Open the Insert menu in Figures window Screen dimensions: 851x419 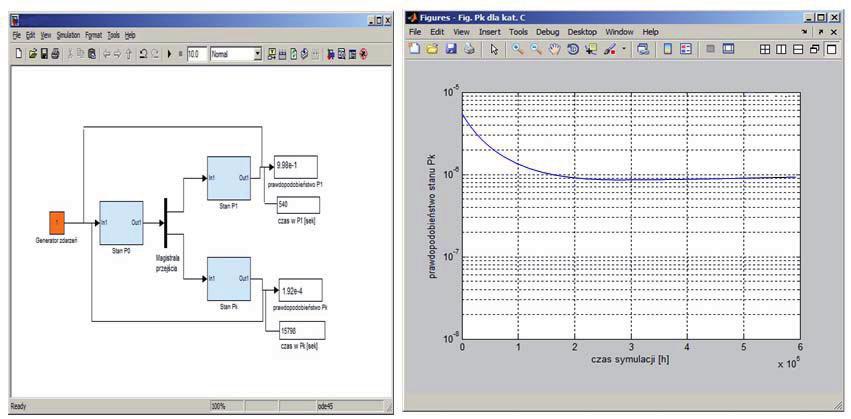(x=490, y=32)
